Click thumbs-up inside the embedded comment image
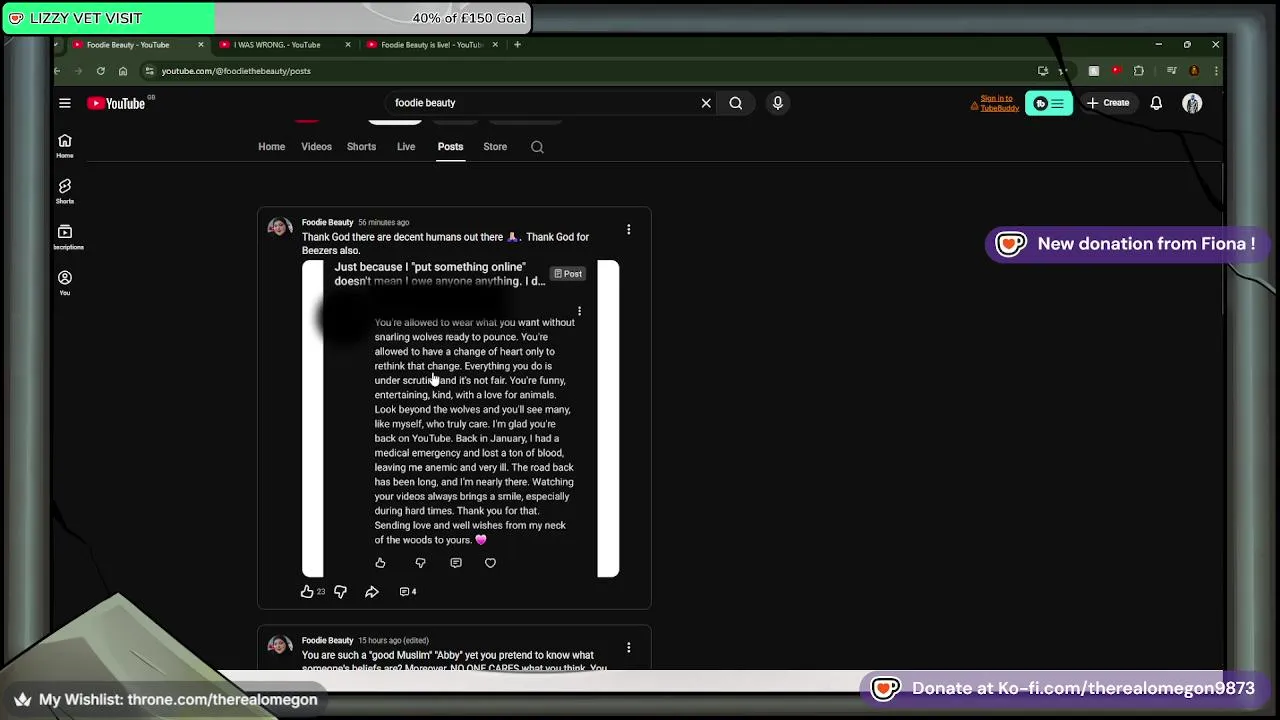 pyautogui.click(x=380, y=563)
